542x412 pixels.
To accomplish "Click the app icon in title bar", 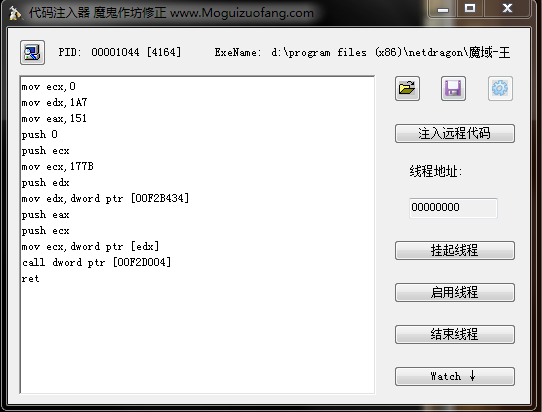I will point(15,13).
